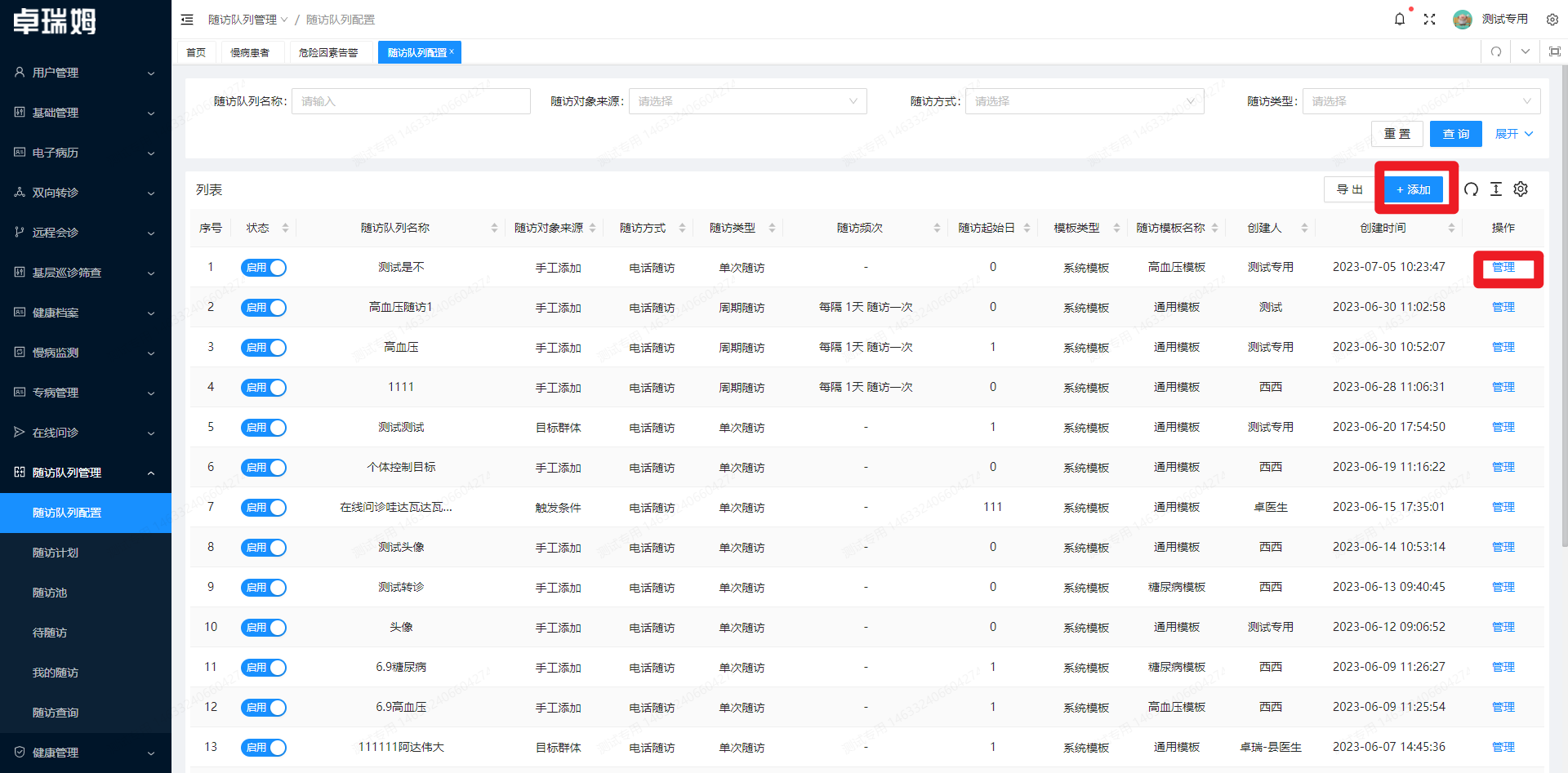Toggle status switch for 测试头像
This screenshot has height=773, width=1568.
[x=263, y=548]
